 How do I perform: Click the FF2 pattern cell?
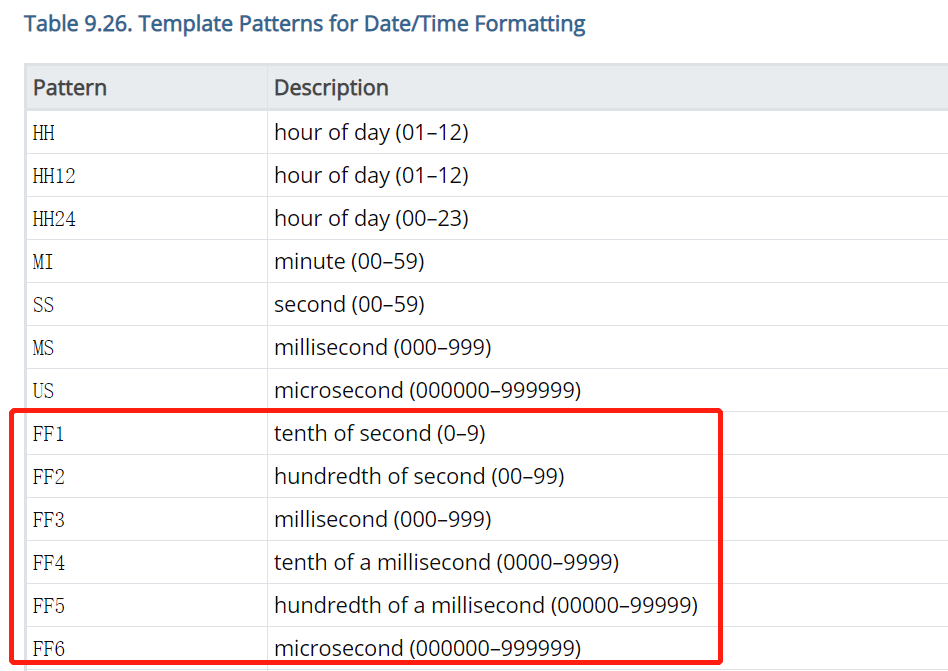pyautogui.click(x=49, y=477)
